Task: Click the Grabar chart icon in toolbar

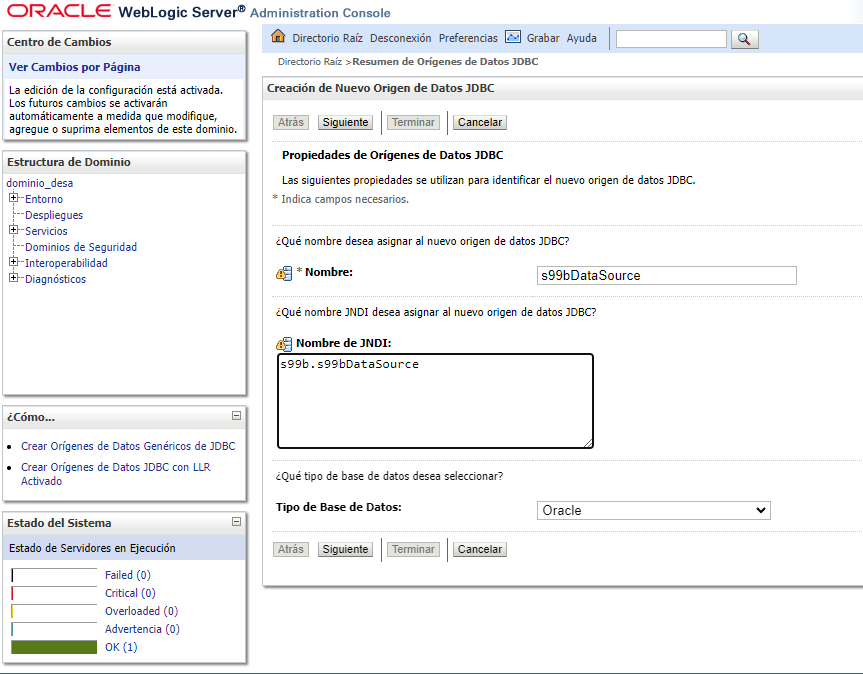Action: coord(513,37)
